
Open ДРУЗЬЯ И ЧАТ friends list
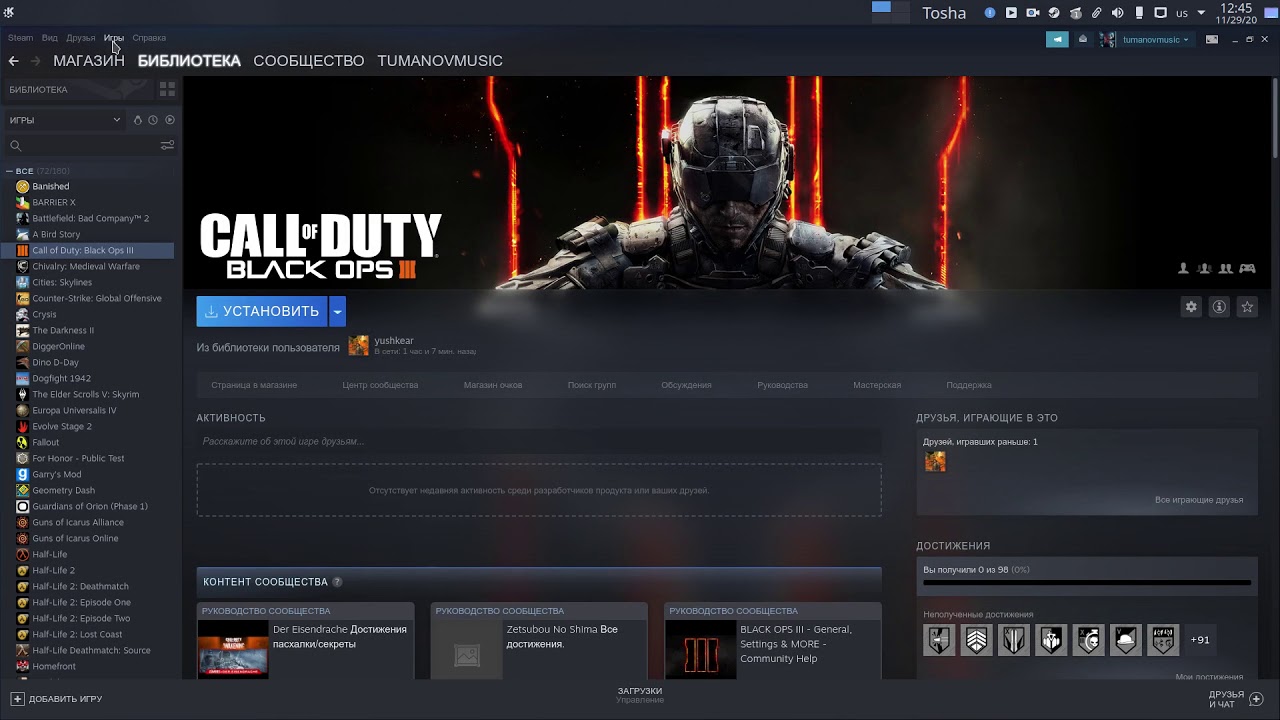click(x=1236, y=699)
